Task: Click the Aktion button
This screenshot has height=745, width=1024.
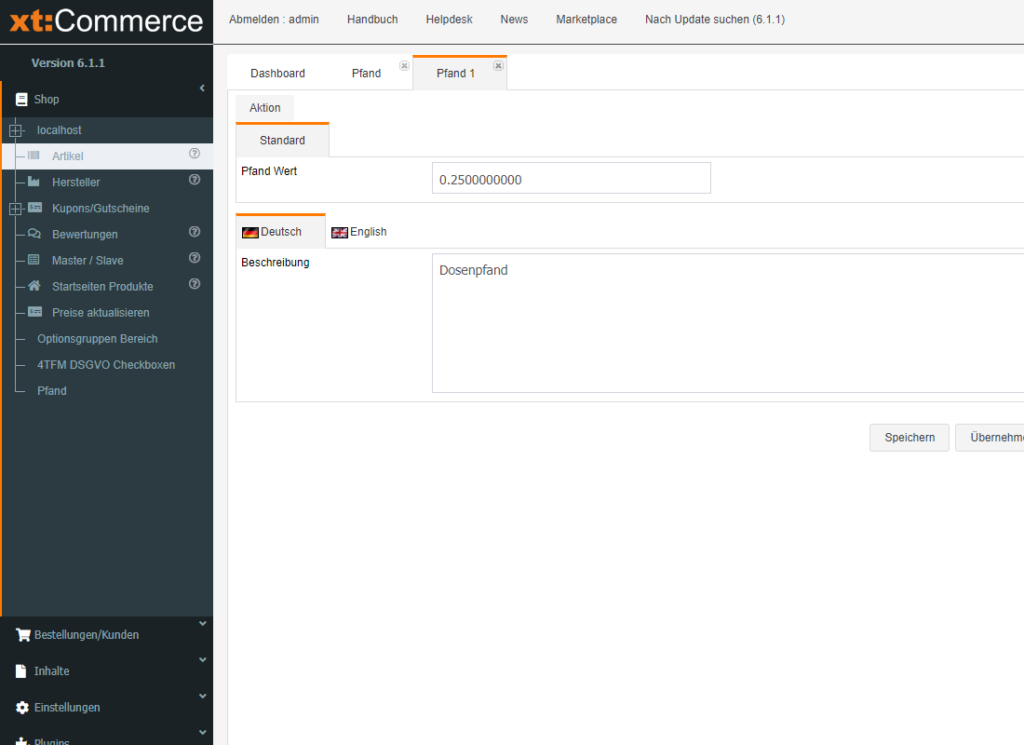Action: (265, 107)
